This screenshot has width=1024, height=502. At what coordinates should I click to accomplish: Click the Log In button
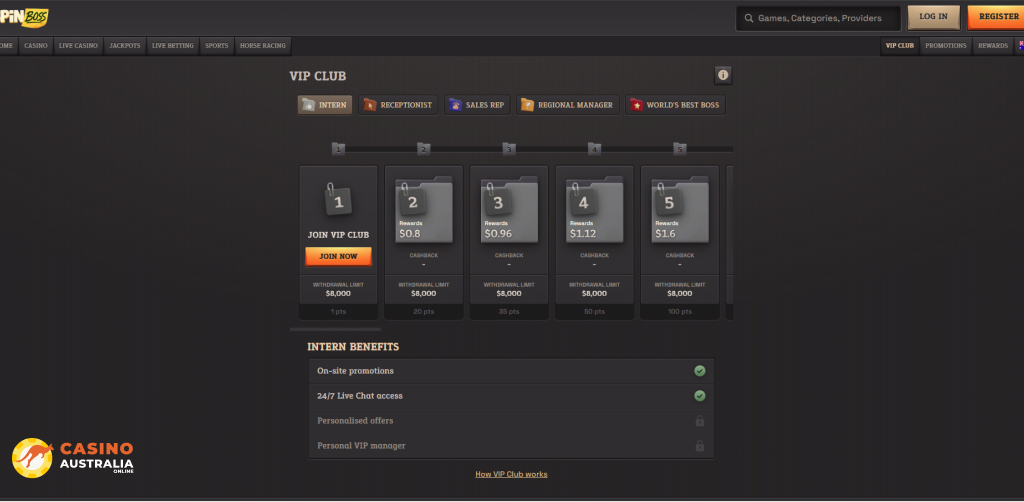pos(933,17)
